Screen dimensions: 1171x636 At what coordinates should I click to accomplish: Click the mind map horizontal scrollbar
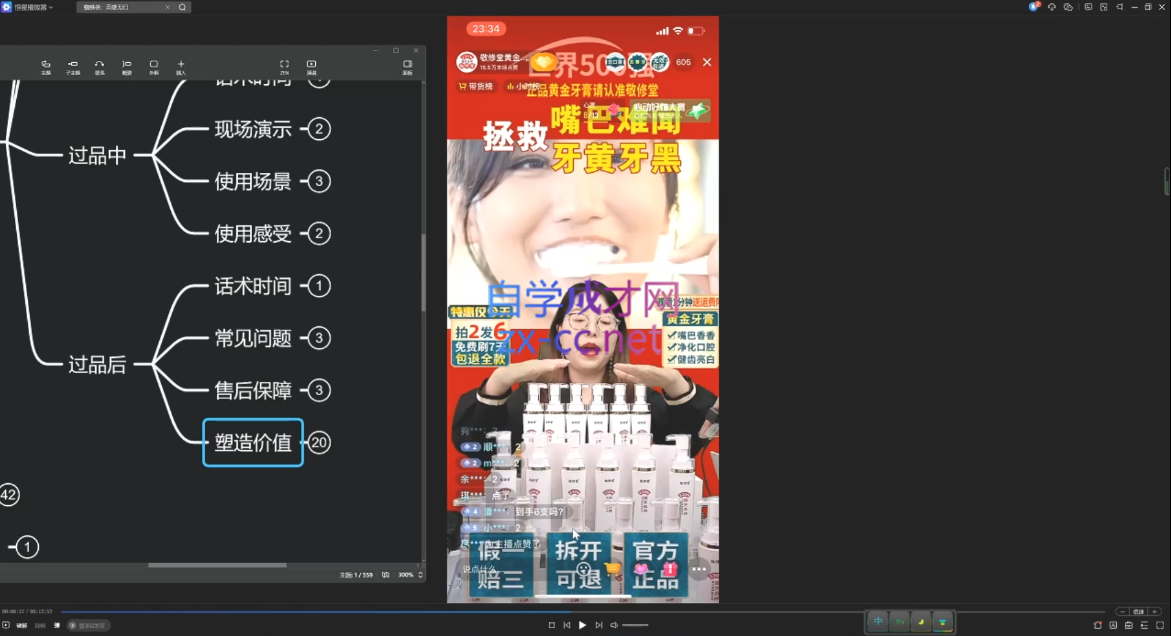[217, 565]
